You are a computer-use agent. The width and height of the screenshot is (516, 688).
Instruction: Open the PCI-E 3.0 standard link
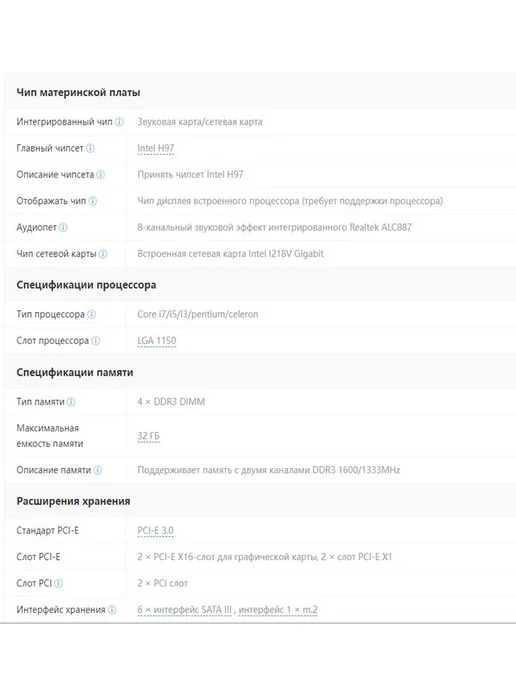coord(155,530)
